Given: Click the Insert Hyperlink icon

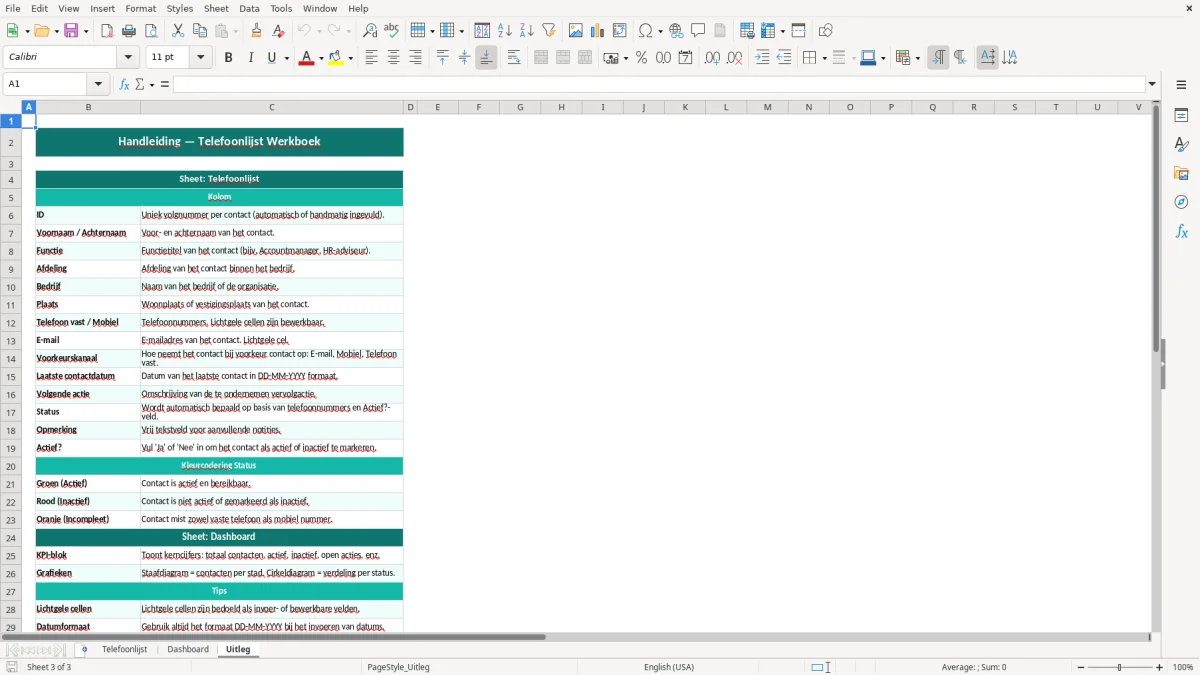Looking at the screenshot, I should click(x=676, y=31).
